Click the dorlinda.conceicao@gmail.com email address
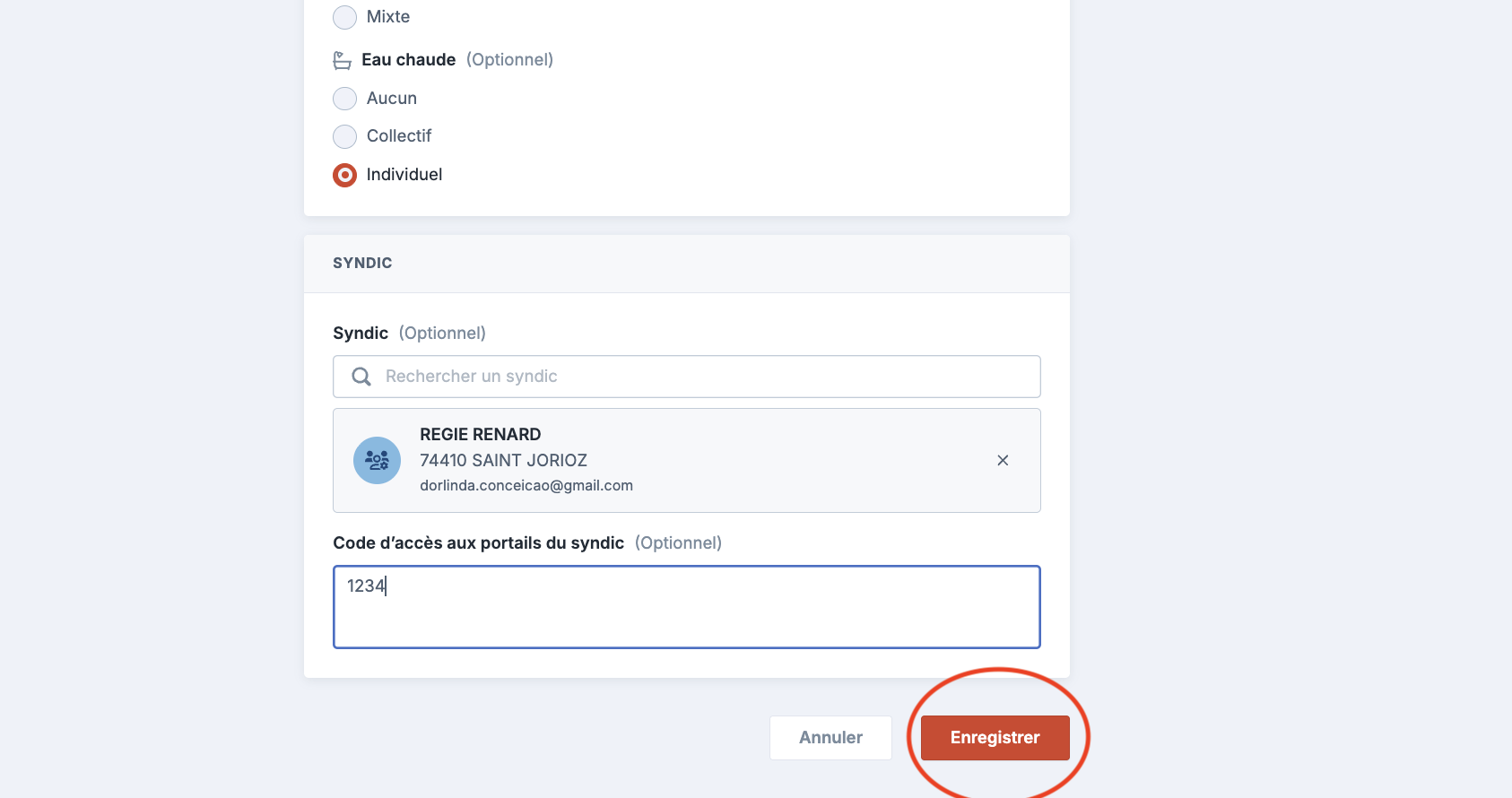1512x798 pixels. 526,486
